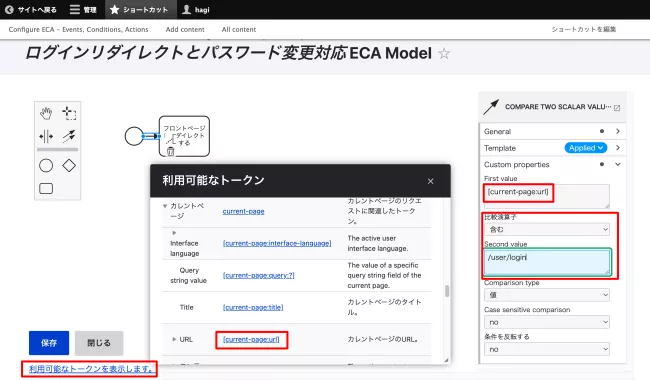Viewport: 650px width, 380px height.
Task: Click the [current-page:url] token link
Action: point(251,339)
